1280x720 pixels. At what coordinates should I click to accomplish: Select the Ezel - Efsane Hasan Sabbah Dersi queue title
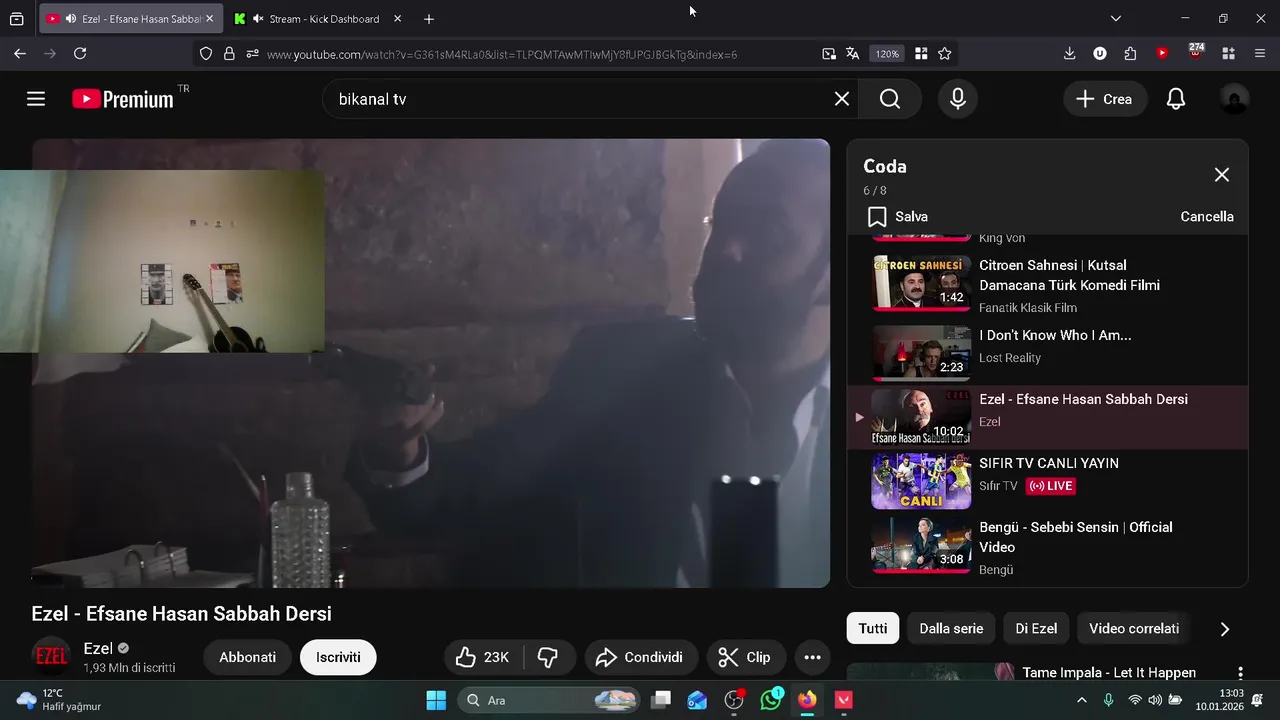1083,399
